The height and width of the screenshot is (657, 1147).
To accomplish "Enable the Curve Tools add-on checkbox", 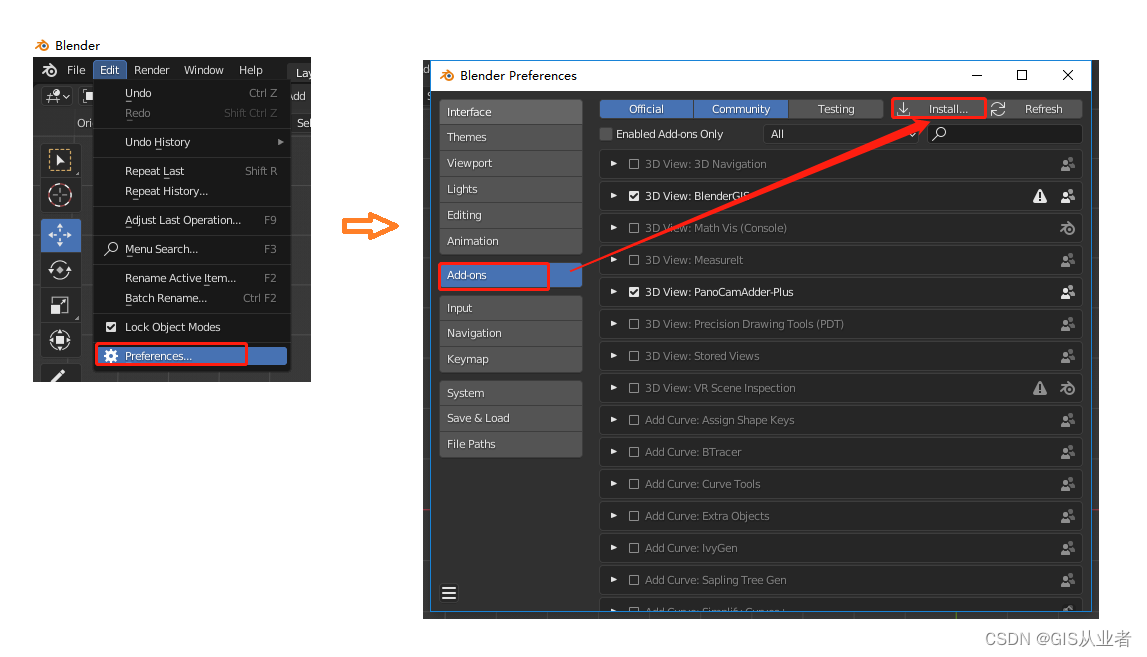I will (x=634, y=484).
